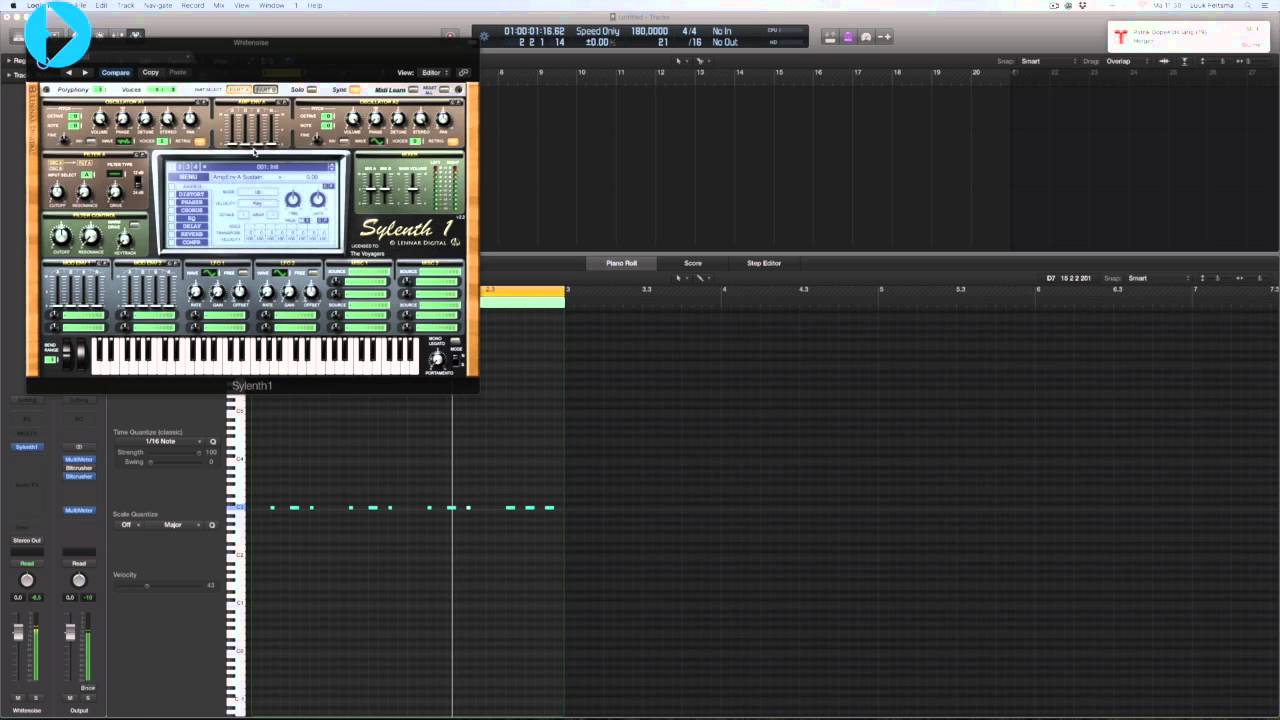Screen dimensions: 1280x720
Task: Go to next preset arrow in plugin header
Action: coord(85,72)
